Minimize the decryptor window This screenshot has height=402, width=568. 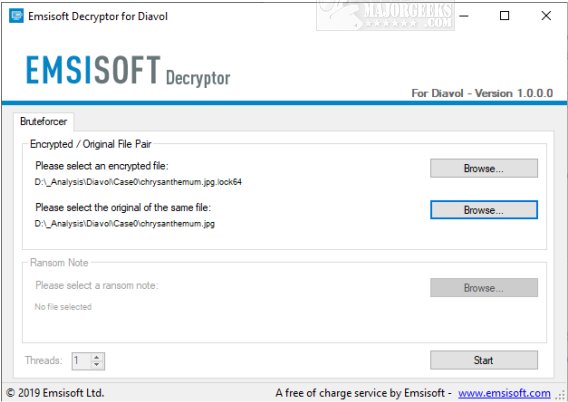tap(464, 16)
